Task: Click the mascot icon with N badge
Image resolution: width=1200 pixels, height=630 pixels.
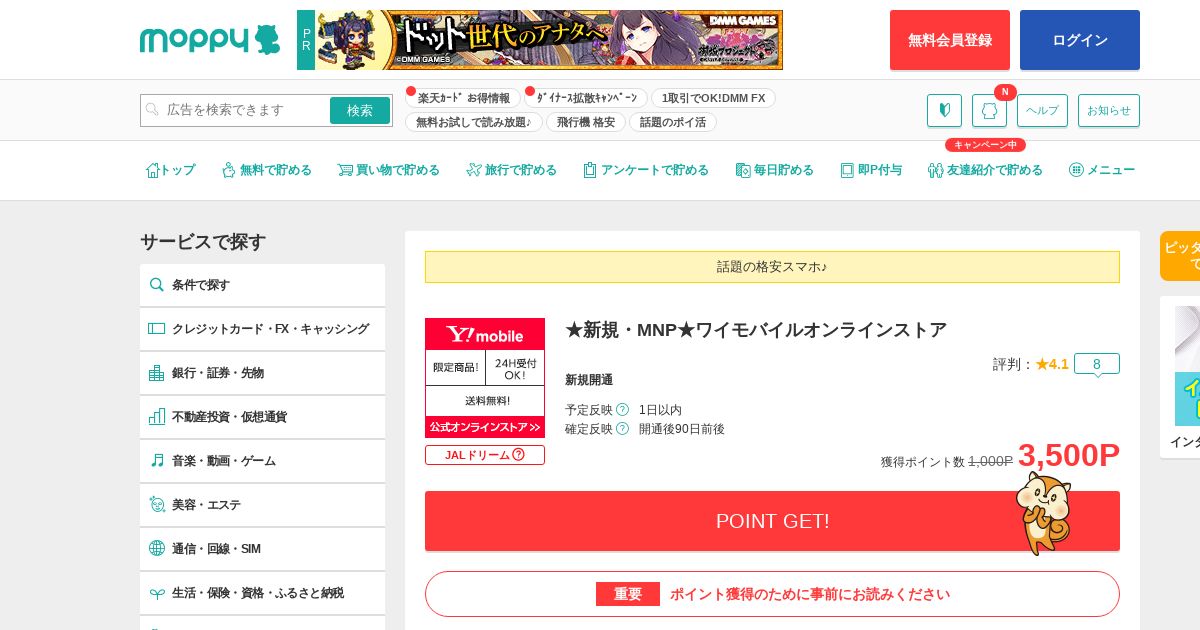Action: [989, 110]
